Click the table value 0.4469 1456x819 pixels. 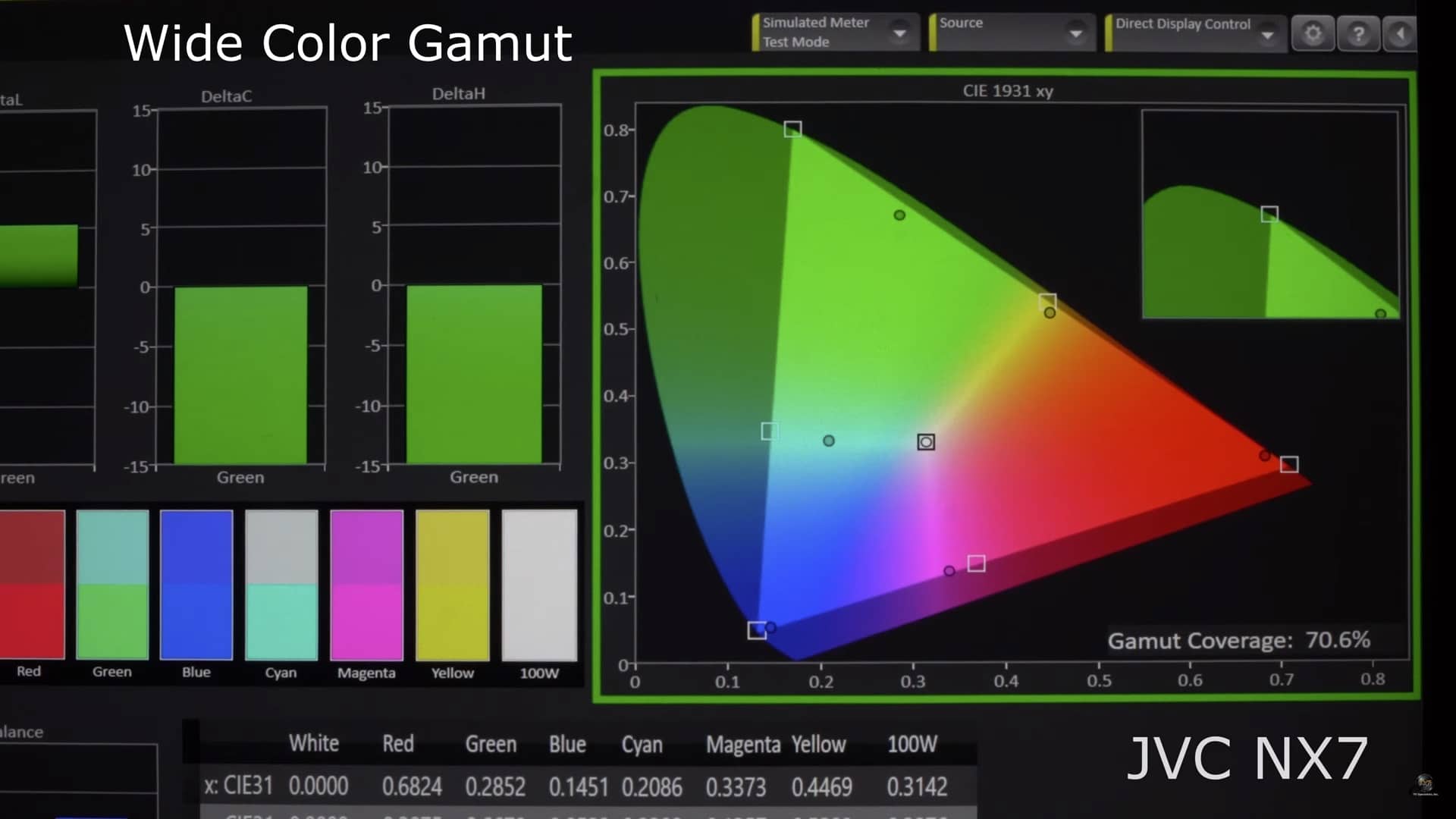pos(822,787)
